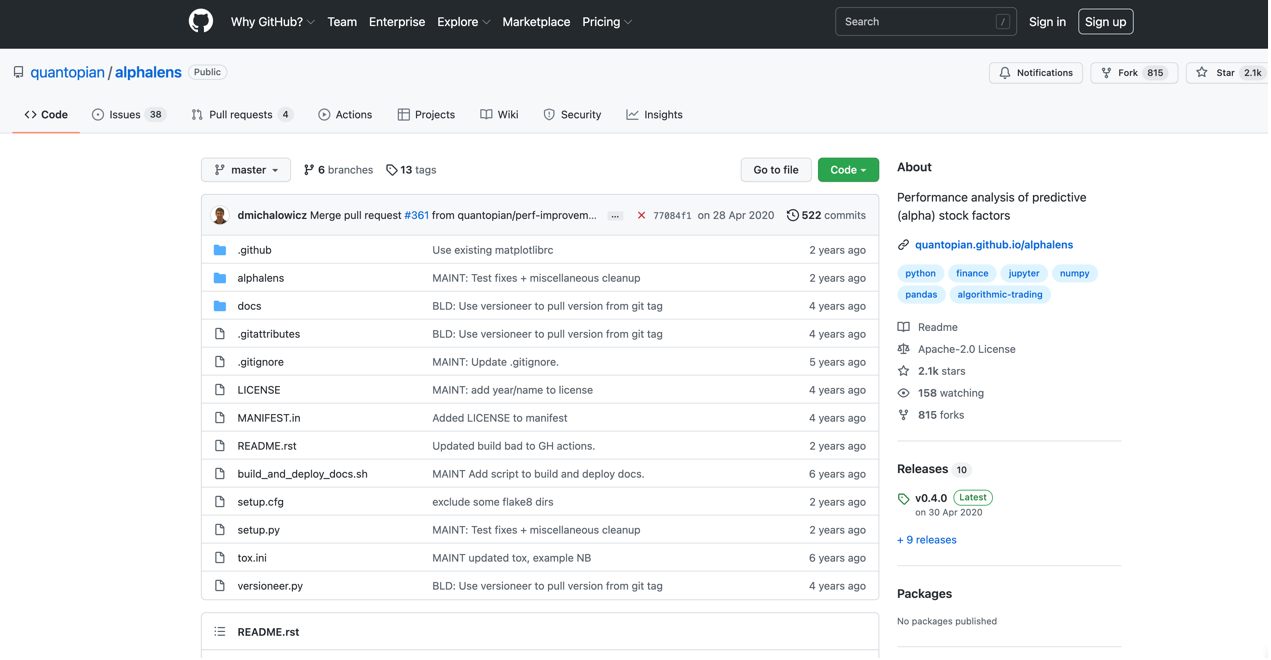Open the commit history clock icon
Screen dimensions: 1271x660
pos(792,215)
